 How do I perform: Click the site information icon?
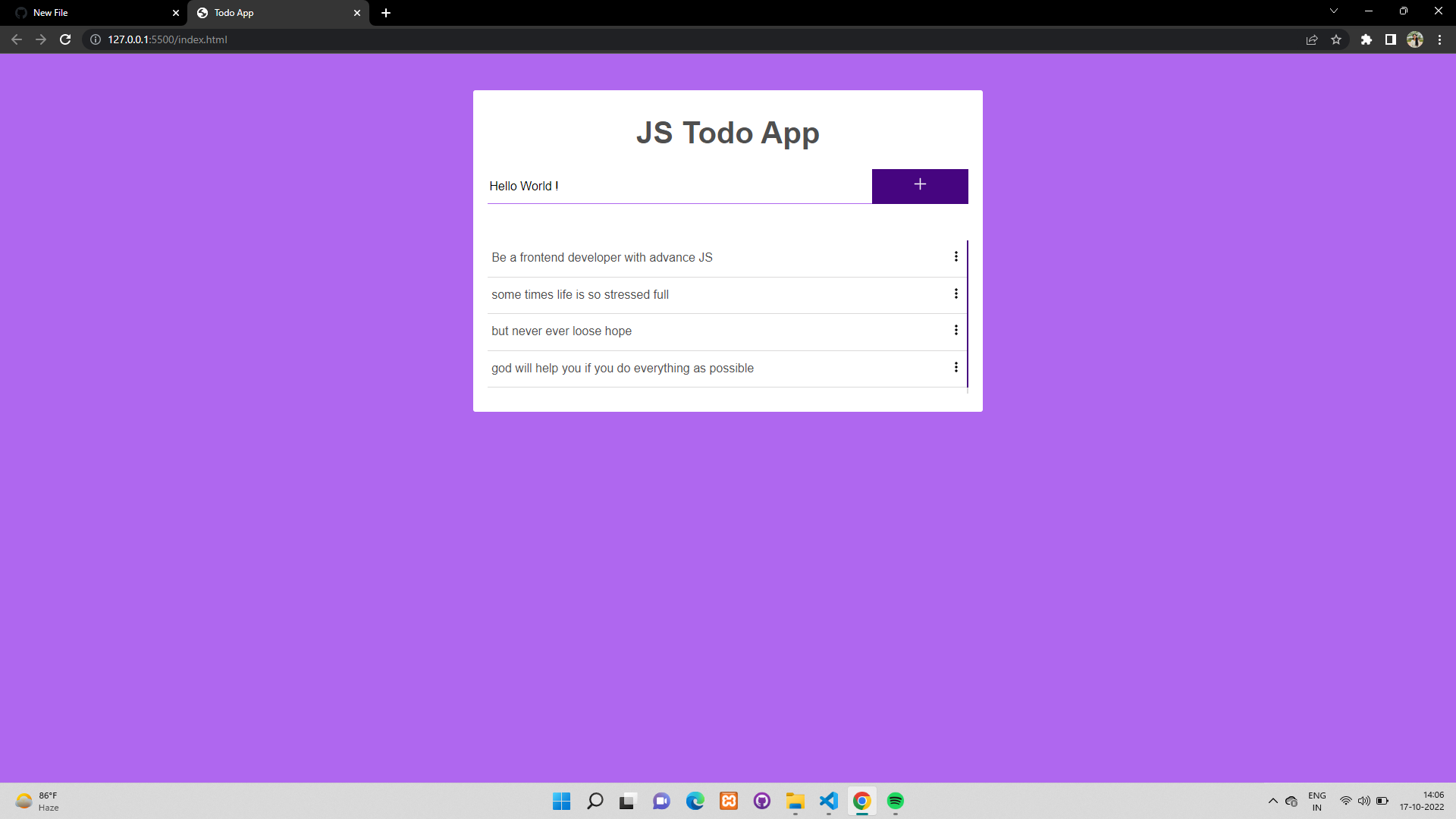pyautogui.click(x=96, y=39)
